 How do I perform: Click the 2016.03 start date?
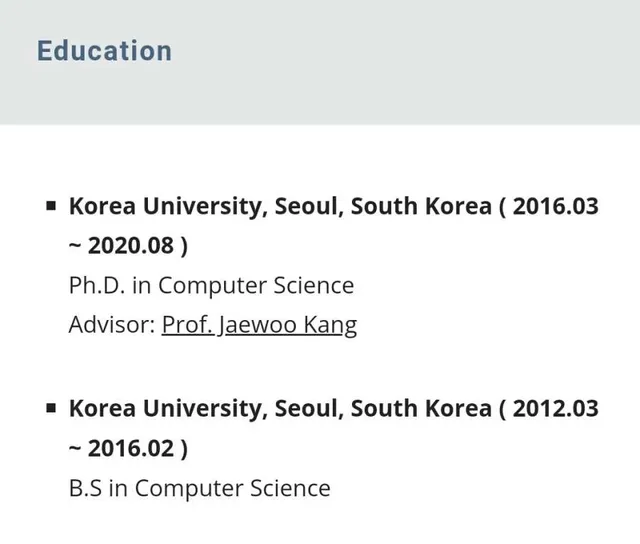[556, 207]
